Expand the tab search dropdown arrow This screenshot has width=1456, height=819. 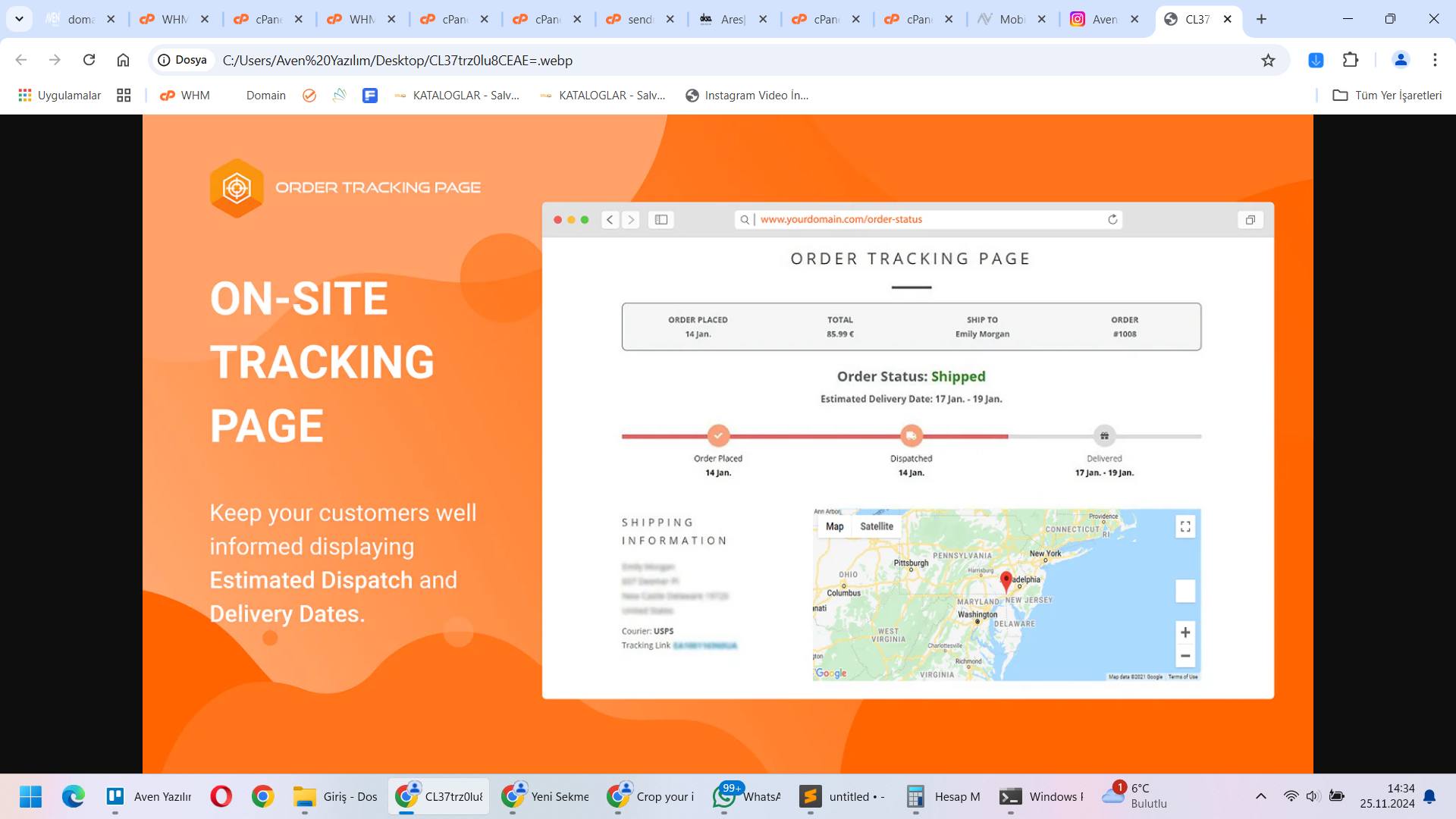tap(19, 19)
